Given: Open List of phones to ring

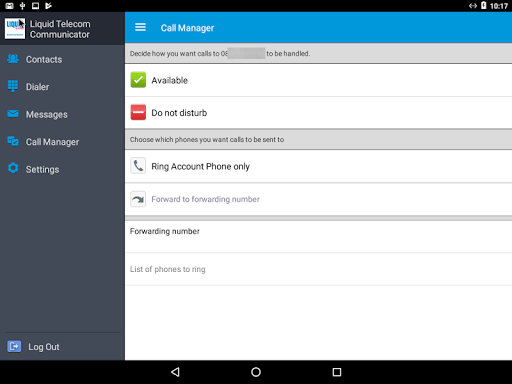Looking at the screenshot, I should coord(318,269).
